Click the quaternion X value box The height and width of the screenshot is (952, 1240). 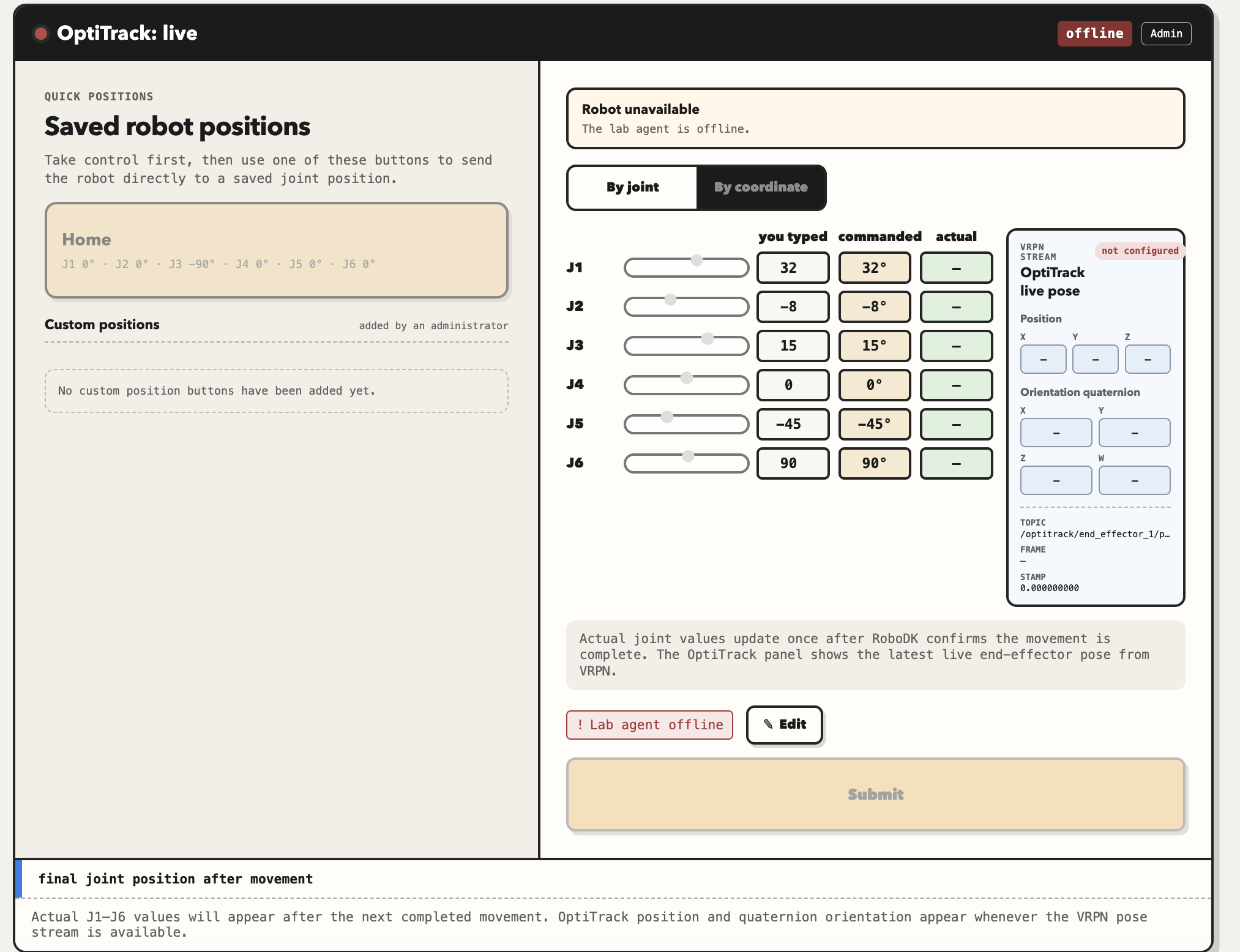point(1056,433)
